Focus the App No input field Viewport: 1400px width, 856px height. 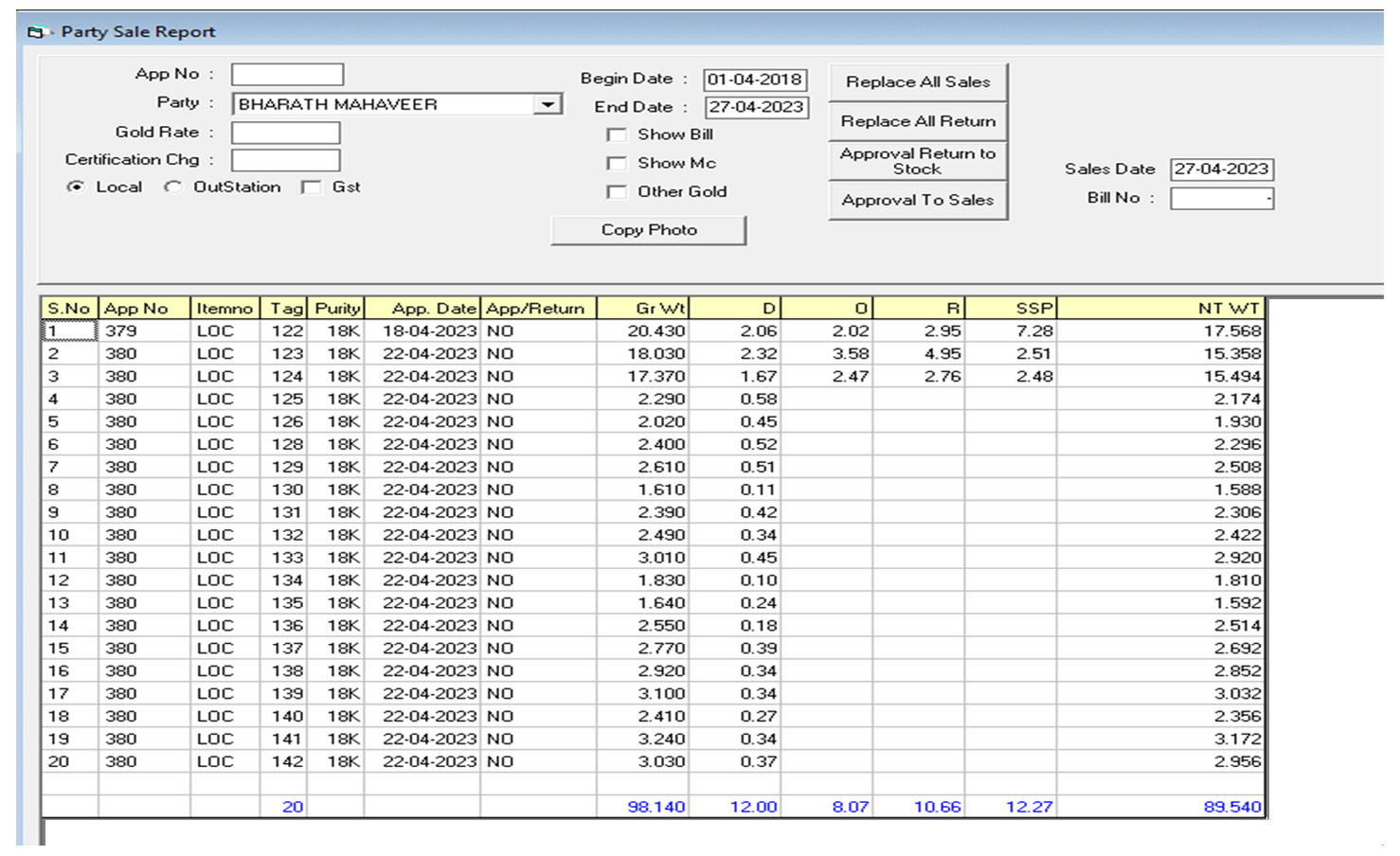[288, 75]
